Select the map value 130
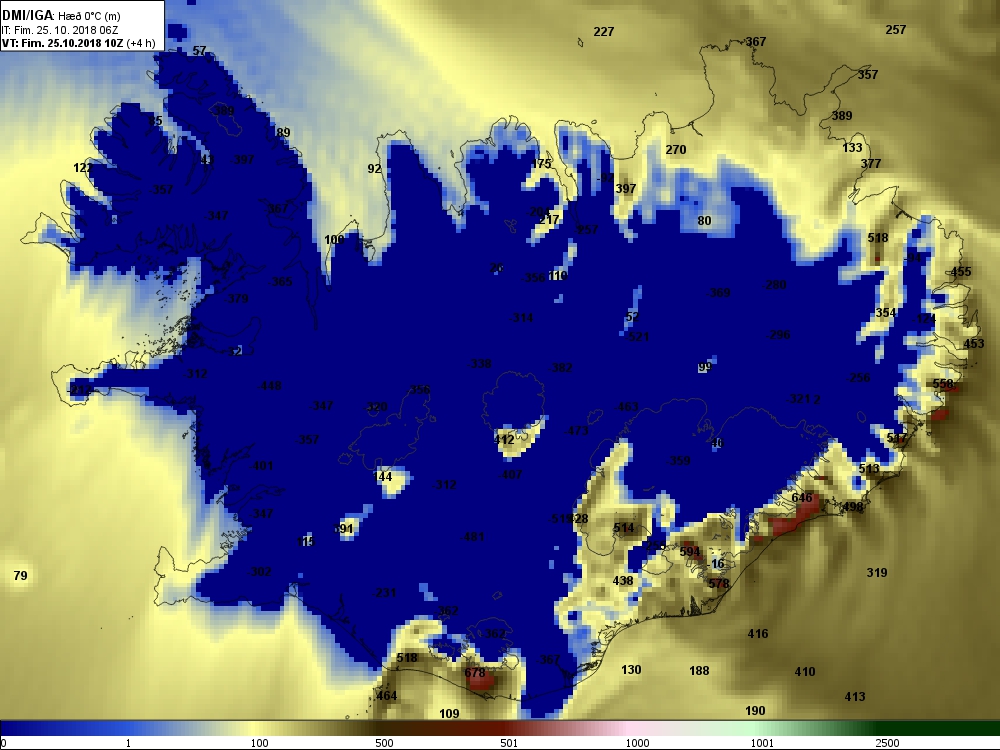The image size is (1000, 750). (631, 669)
